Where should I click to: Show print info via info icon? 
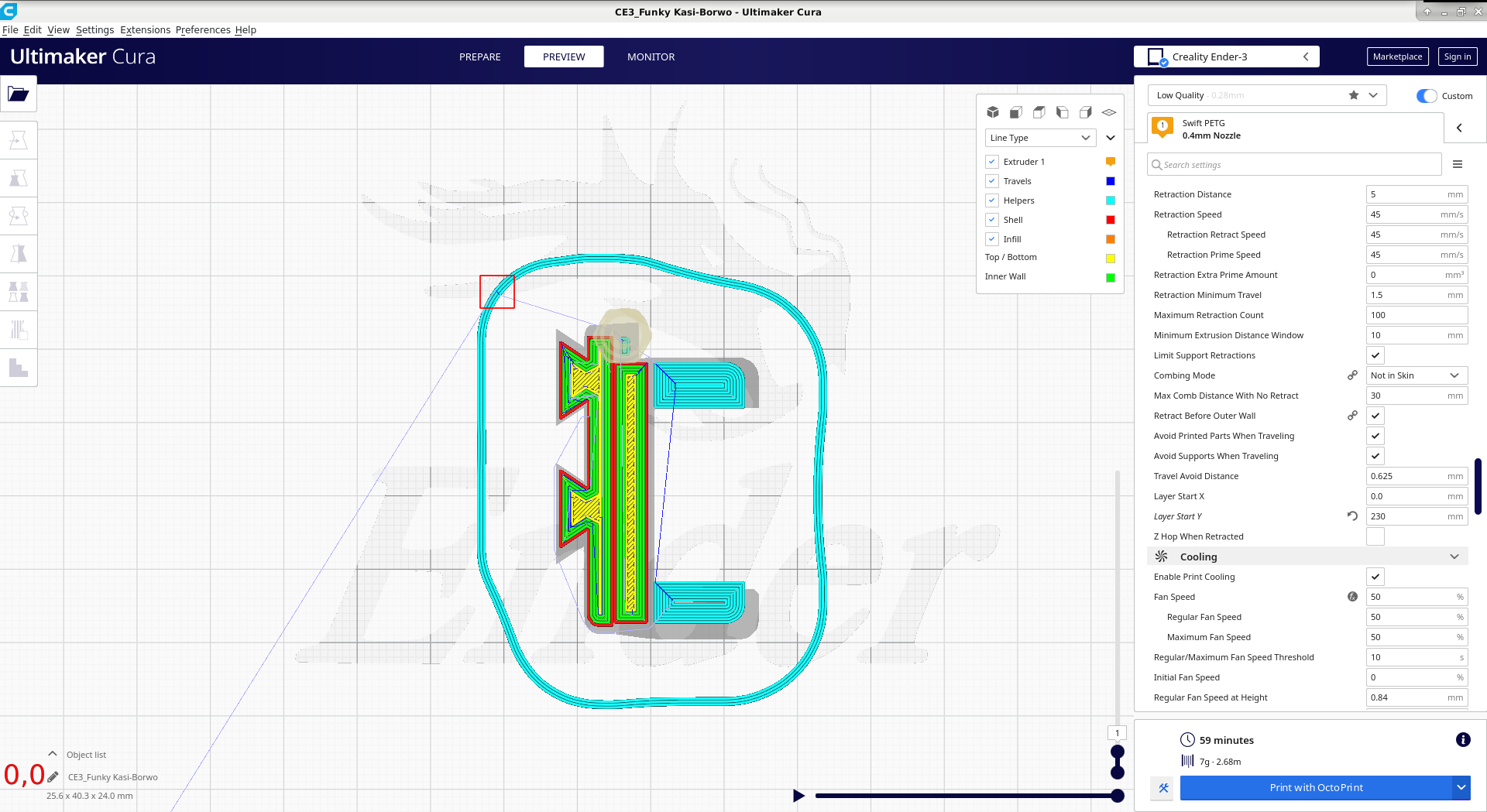(x=1463, y=740)
